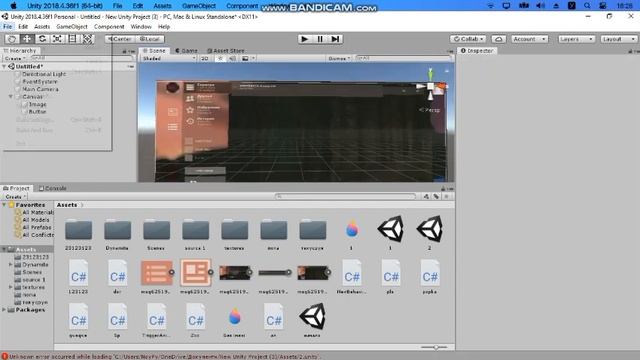
Task: Open Help menu in Unity menu bar
Action: (x=164, y=27)
